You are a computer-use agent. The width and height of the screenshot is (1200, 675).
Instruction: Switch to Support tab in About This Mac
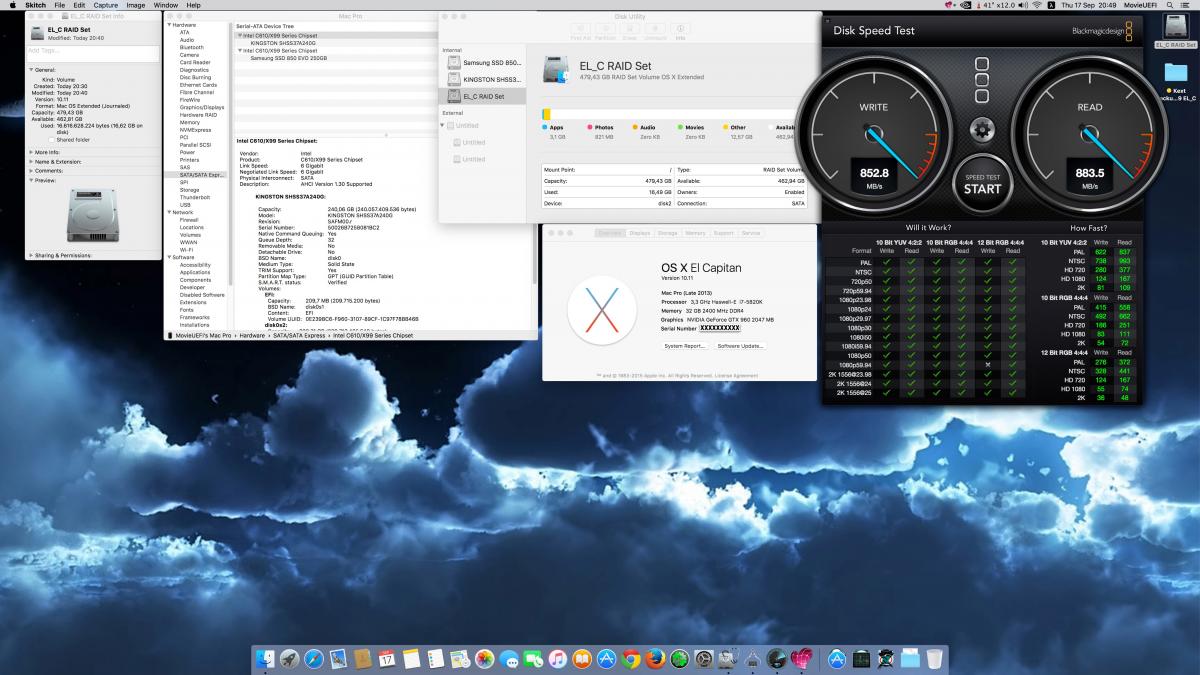(723, 232)
